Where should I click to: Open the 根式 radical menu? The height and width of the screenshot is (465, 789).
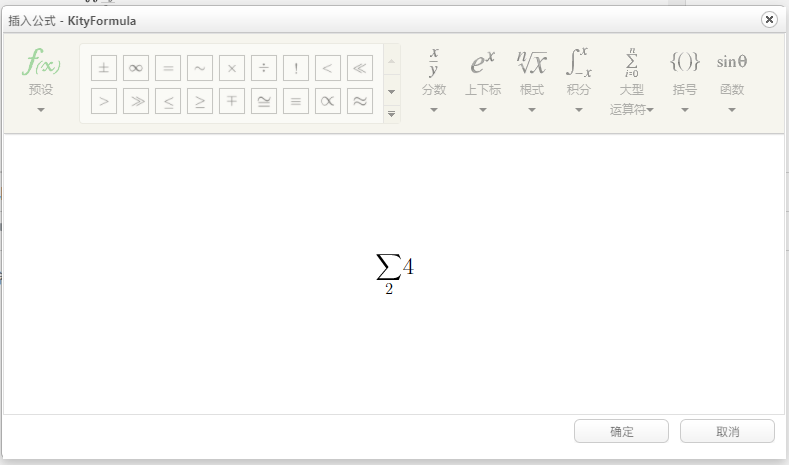531,80
